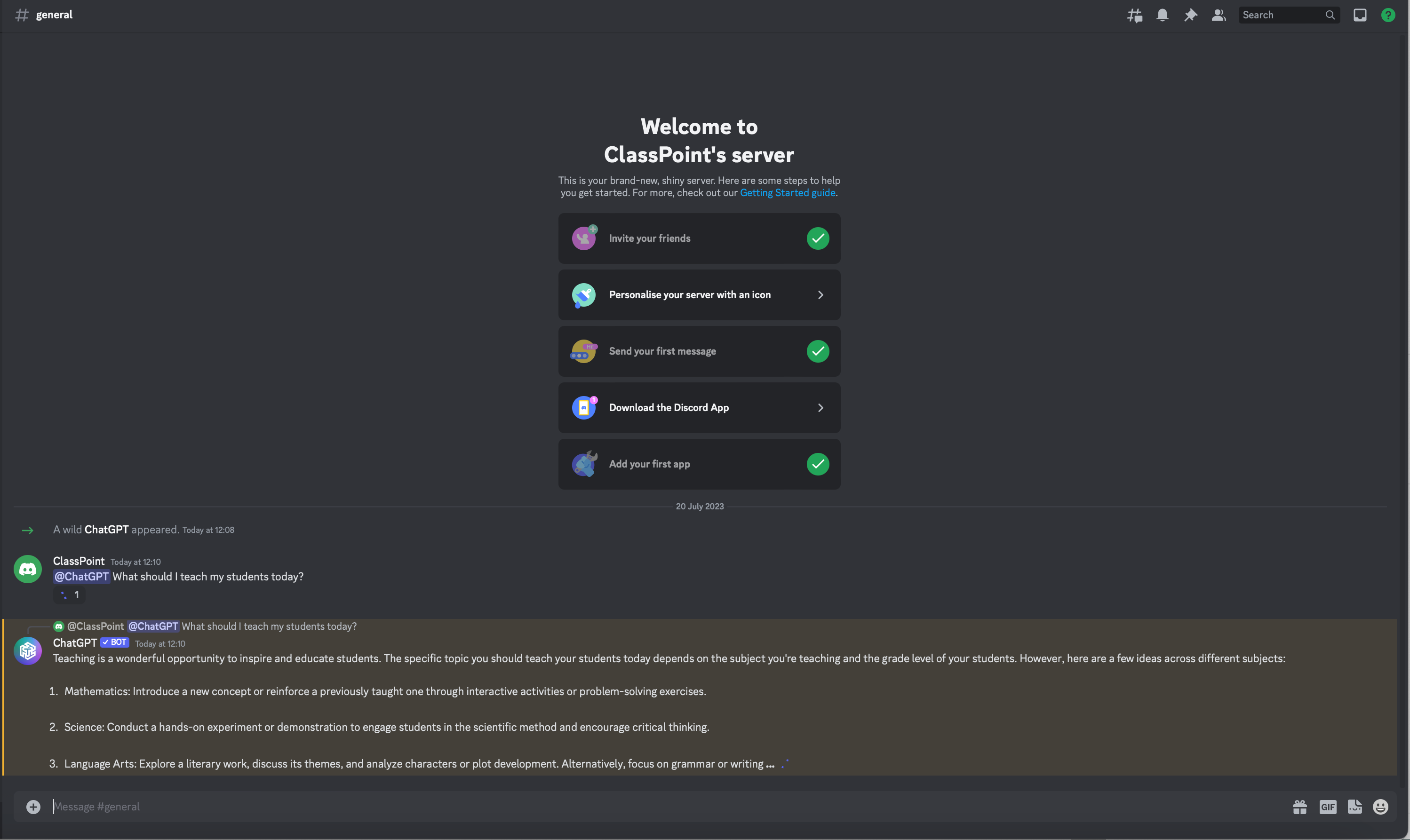This screenshot has width=1410, height=840.
Task: Open the notifications bell icon
Action: pyautogui.click(x=1162, y=15)
